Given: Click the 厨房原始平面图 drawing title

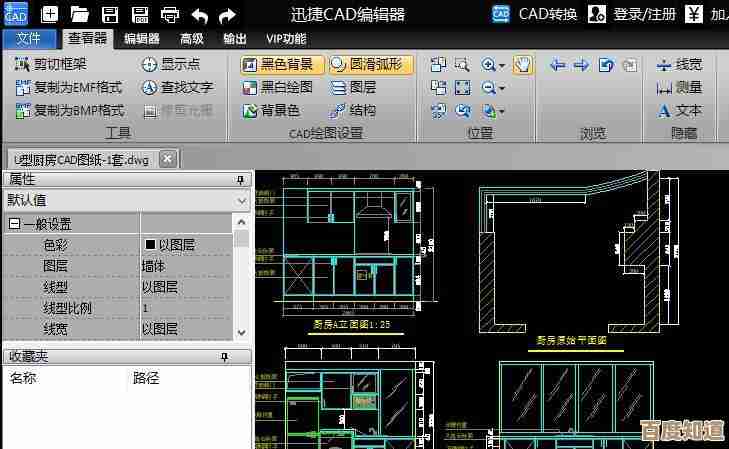Looking at the screenshot, I should tap(571, 341).
